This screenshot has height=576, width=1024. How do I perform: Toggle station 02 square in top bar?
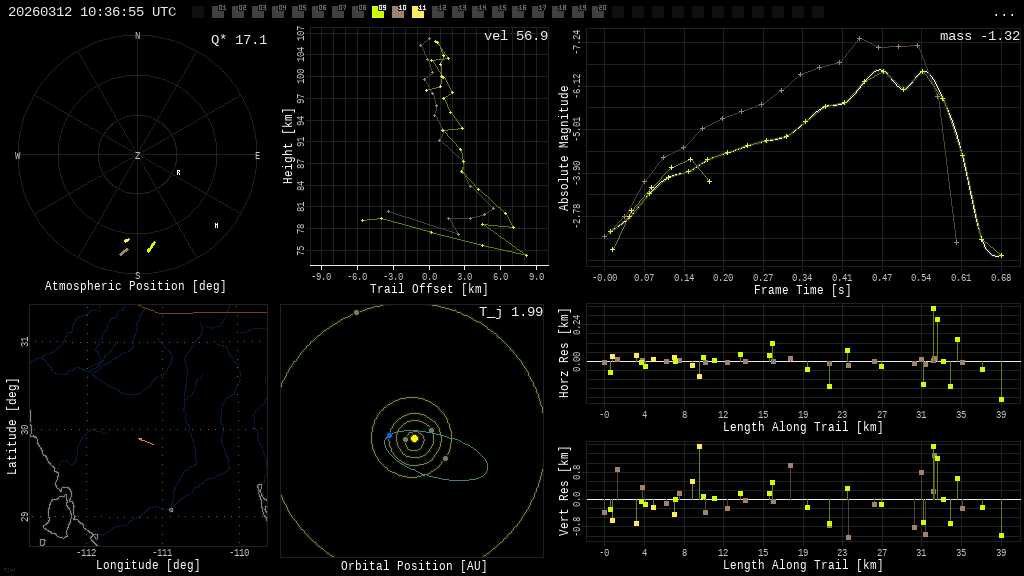(238, 12)
